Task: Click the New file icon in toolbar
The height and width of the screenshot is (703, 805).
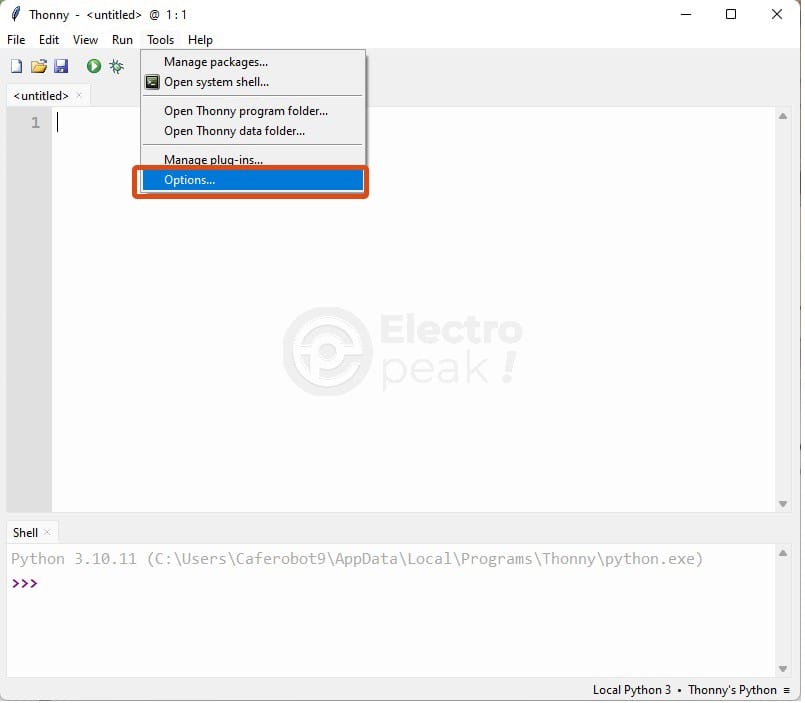Action: [16, 67]
